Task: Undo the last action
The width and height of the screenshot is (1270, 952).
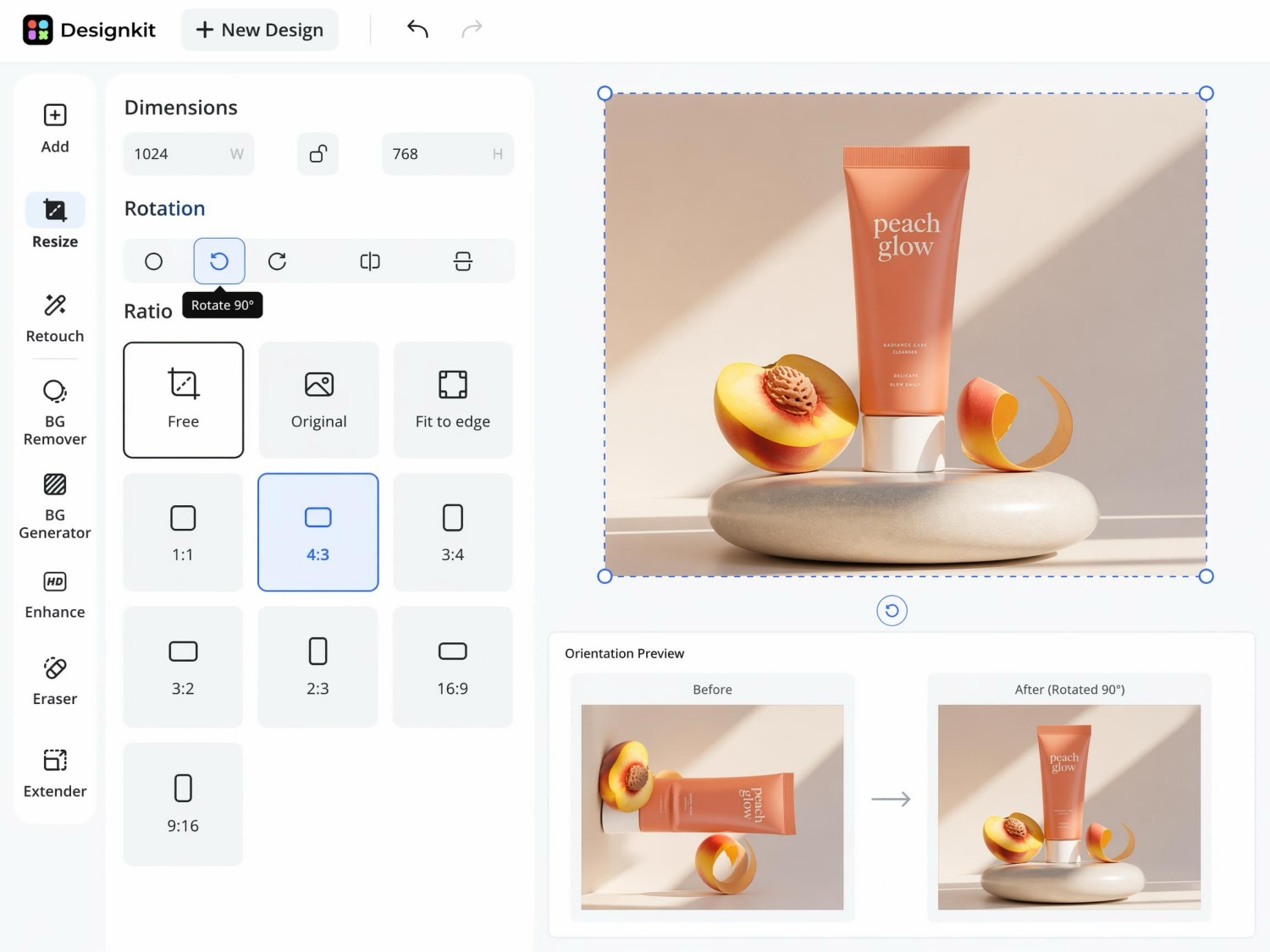Action: pyautogui.click(x=417, y=29)
